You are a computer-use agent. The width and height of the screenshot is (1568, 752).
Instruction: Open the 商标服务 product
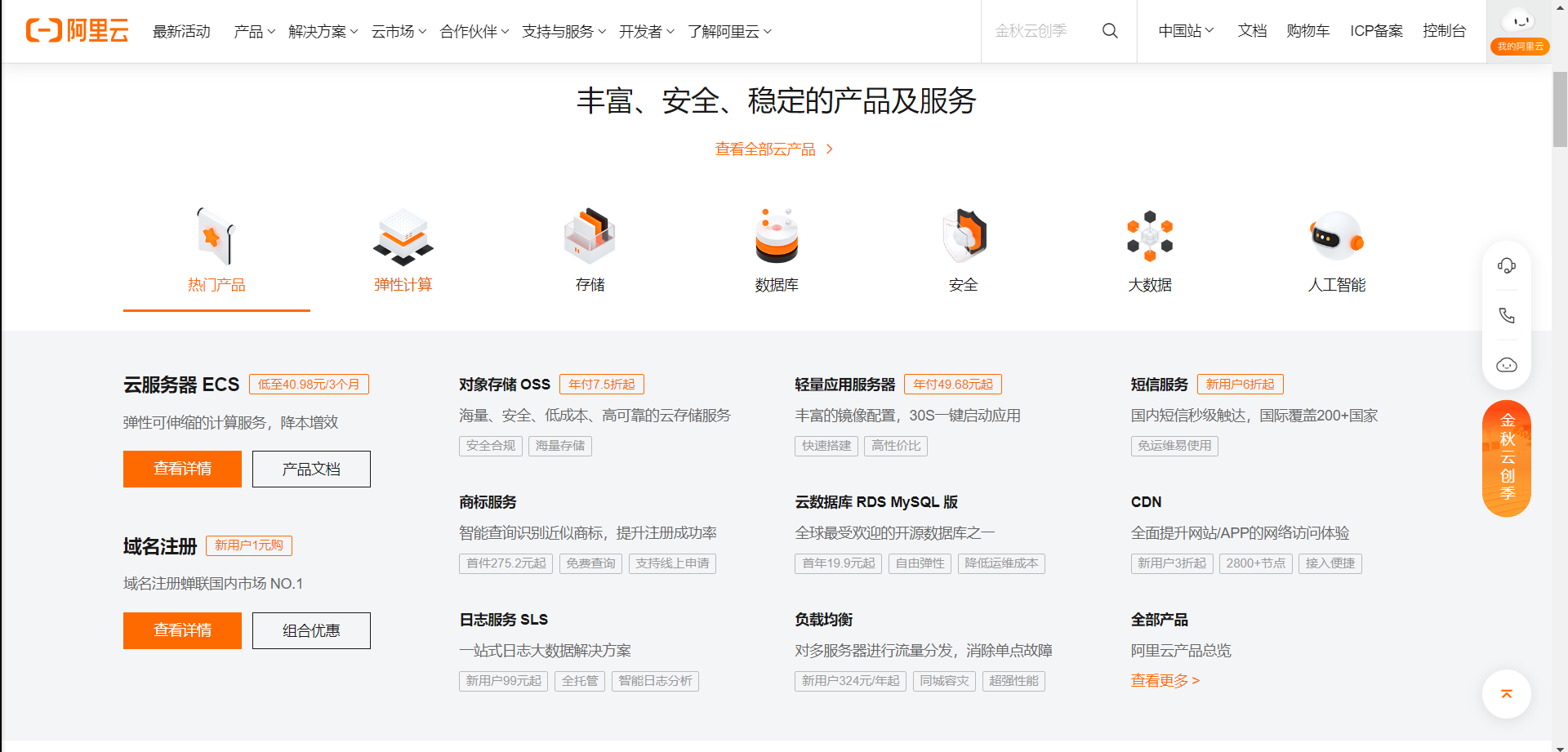(488, 502)
